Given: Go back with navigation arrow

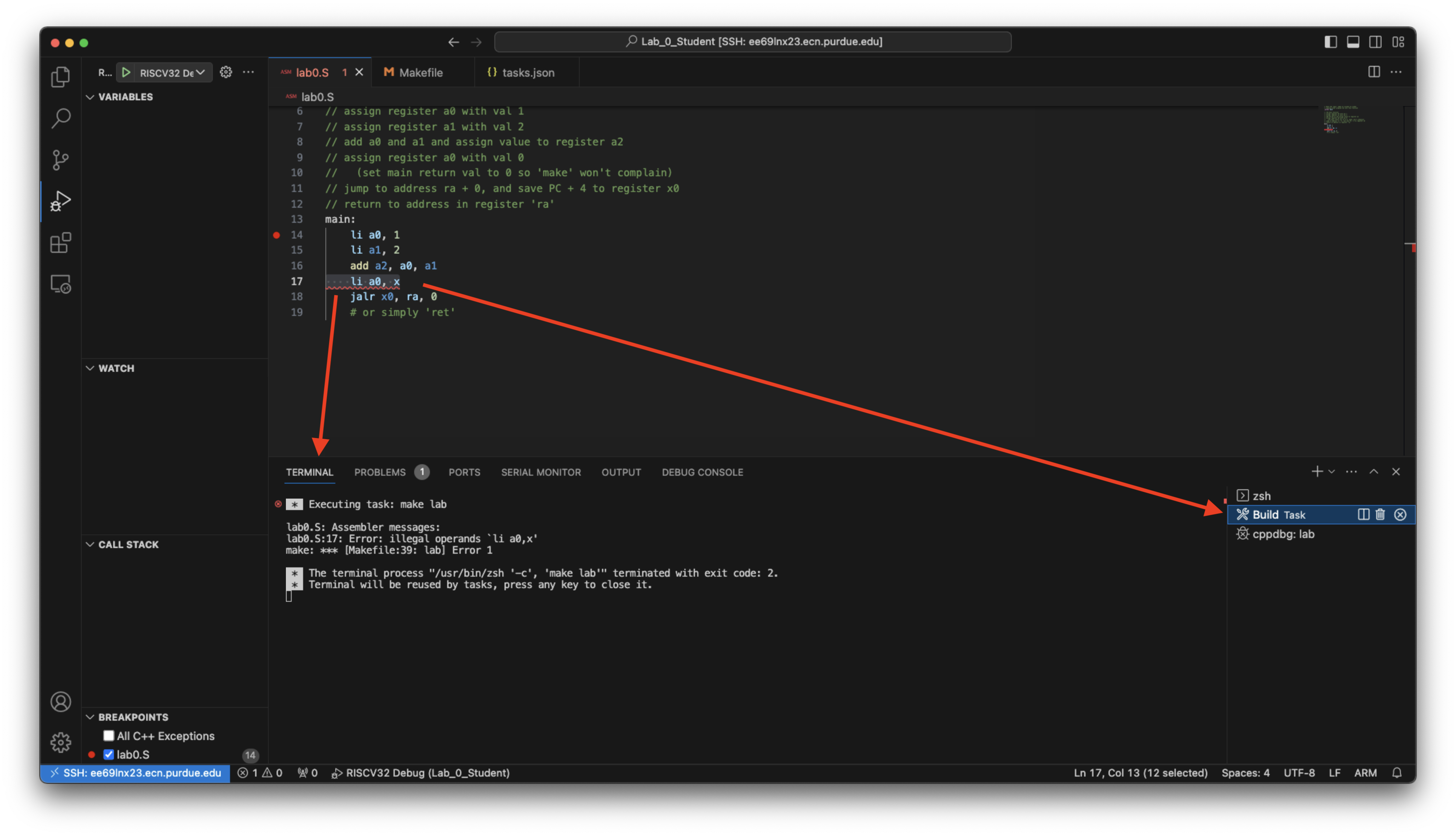Looking at the screenshot, I should tap(454, 42).
